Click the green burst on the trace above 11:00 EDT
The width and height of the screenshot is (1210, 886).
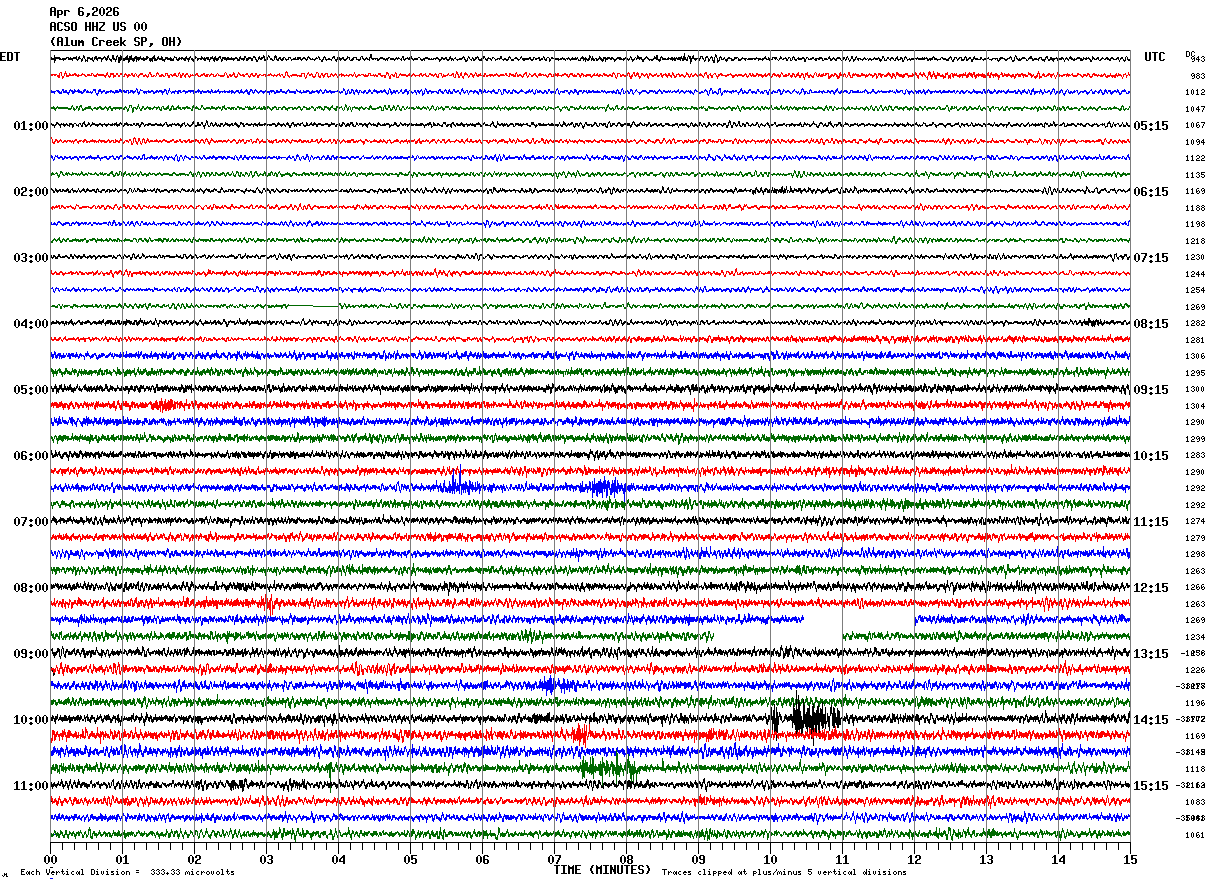click(x=608, y=768)
